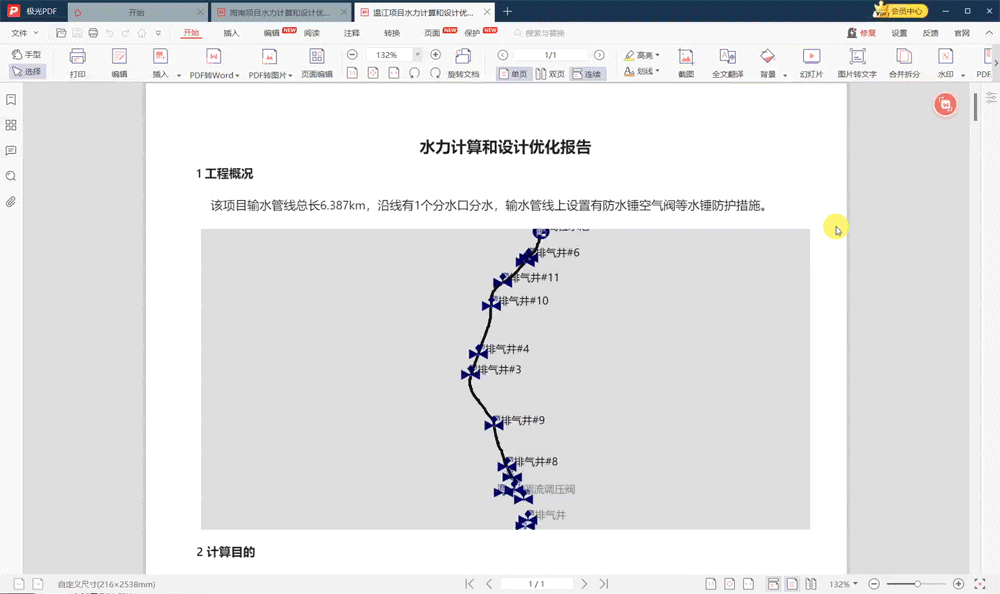Select the 截图 screenshot tool

pos(686,65)
